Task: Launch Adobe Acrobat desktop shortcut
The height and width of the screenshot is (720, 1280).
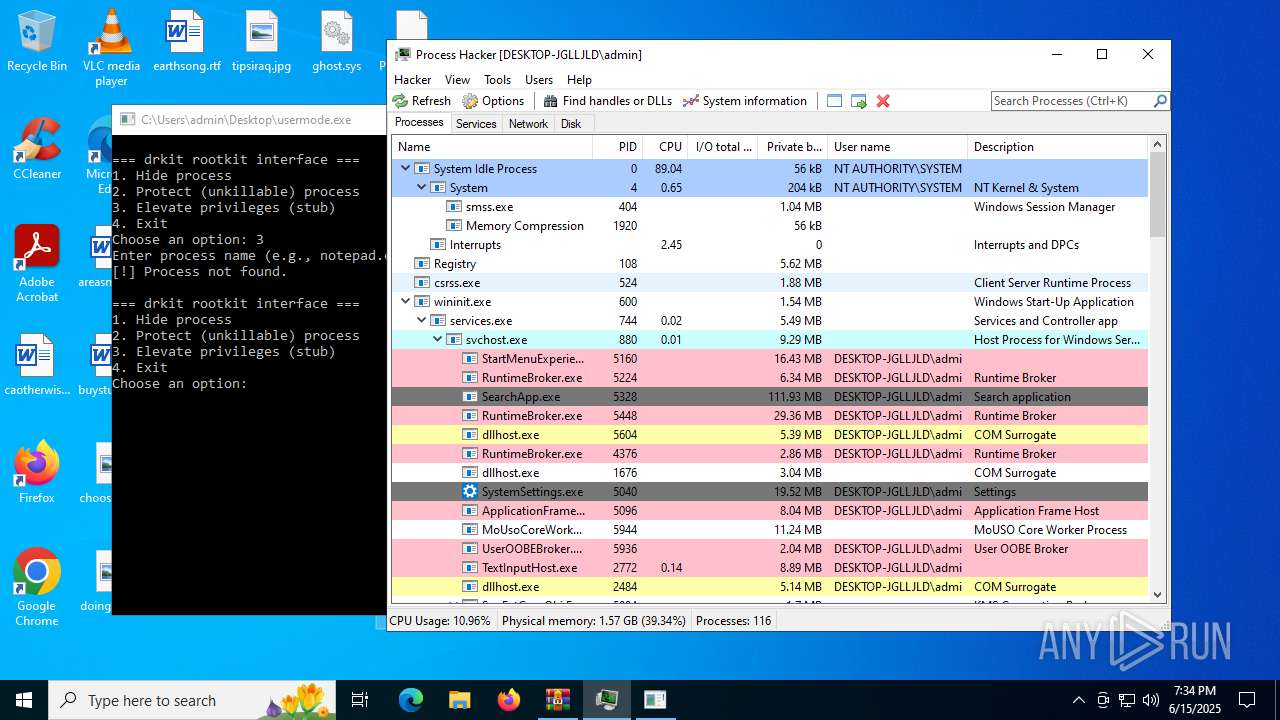Action: (x=37, y=263)
